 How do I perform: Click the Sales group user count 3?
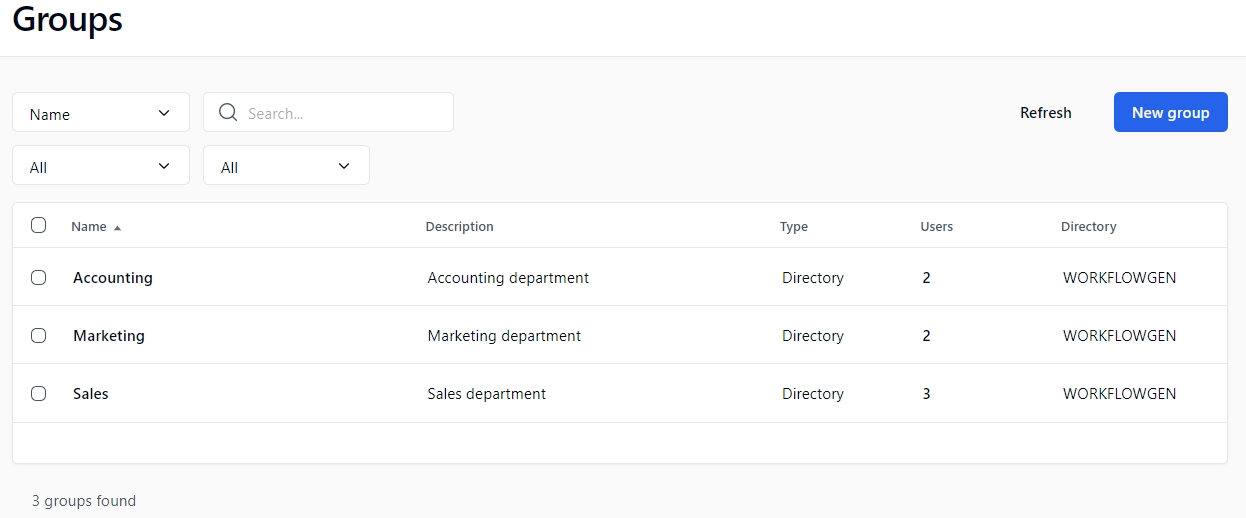pos(926,394)
